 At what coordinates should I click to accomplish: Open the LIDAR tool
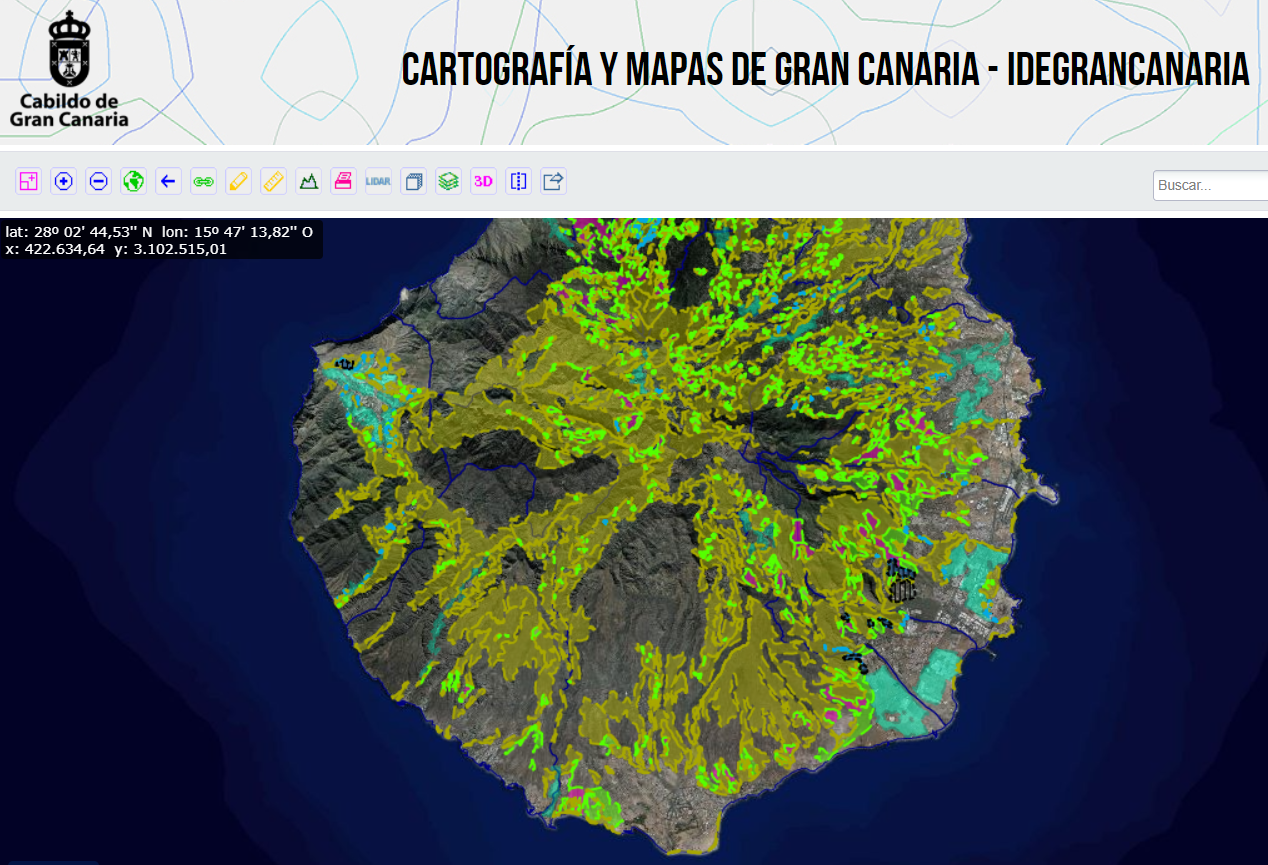378,181
